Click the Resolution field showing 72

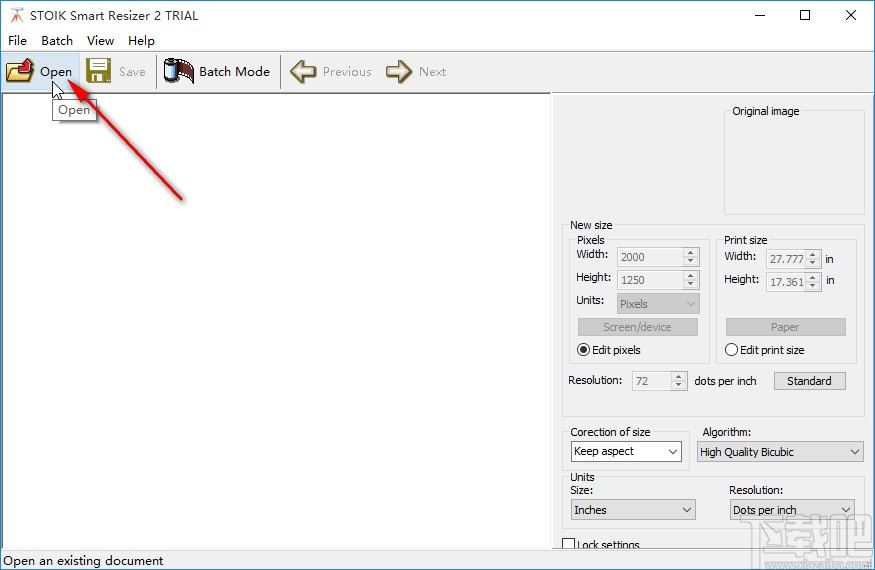click(x=651, y=381)
